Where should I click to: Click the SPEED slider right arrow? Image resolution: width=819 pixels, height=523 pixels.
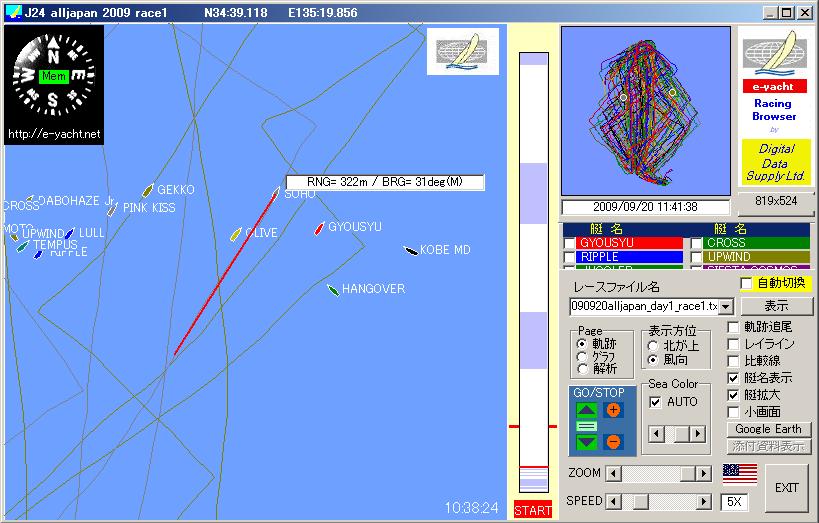tap(704, 502)
